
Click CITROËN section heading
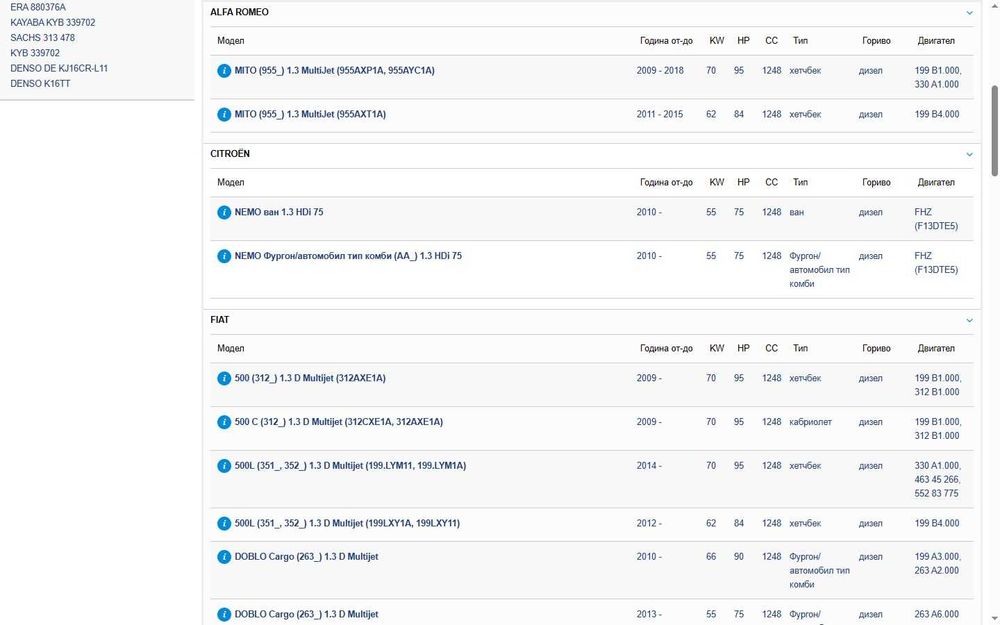coord(230,154)
